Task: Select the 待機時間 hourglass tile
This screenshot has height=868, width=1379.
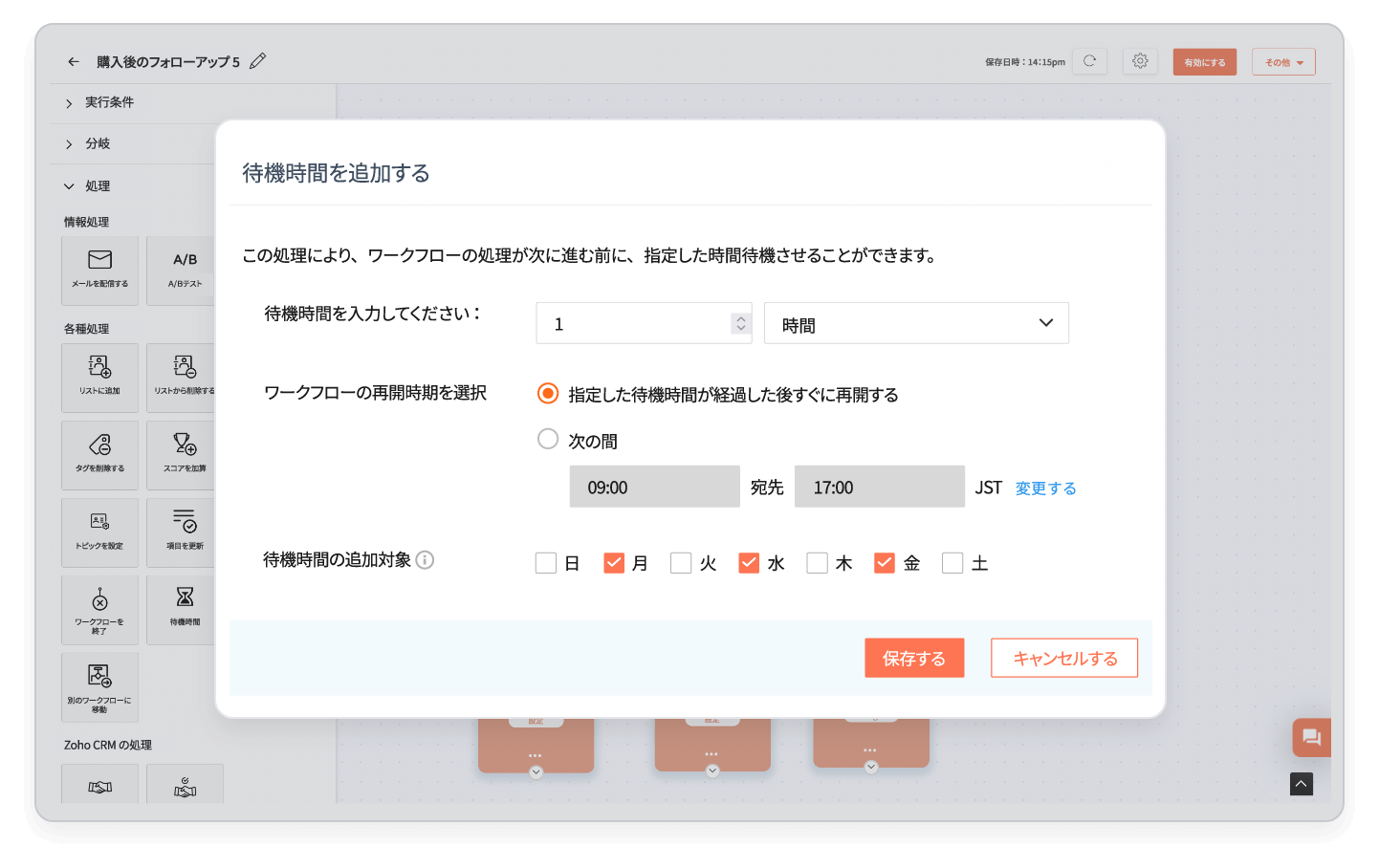Action: (181, 610)
